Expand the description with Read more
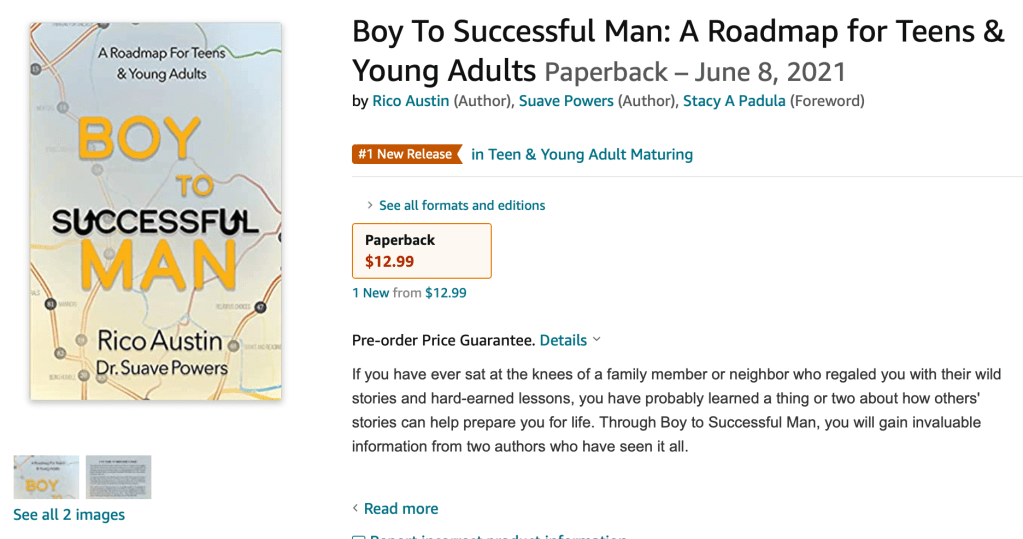 pos(400,509)
